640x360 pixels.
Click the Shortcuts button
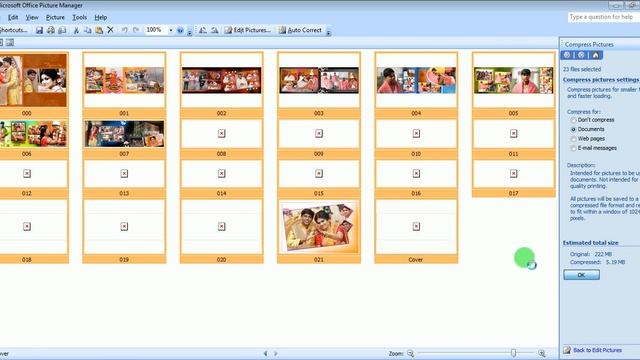click(13, 30)
